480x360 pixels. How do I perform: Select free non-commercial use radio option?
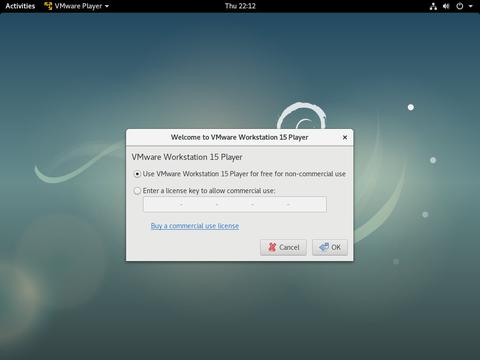137,174
